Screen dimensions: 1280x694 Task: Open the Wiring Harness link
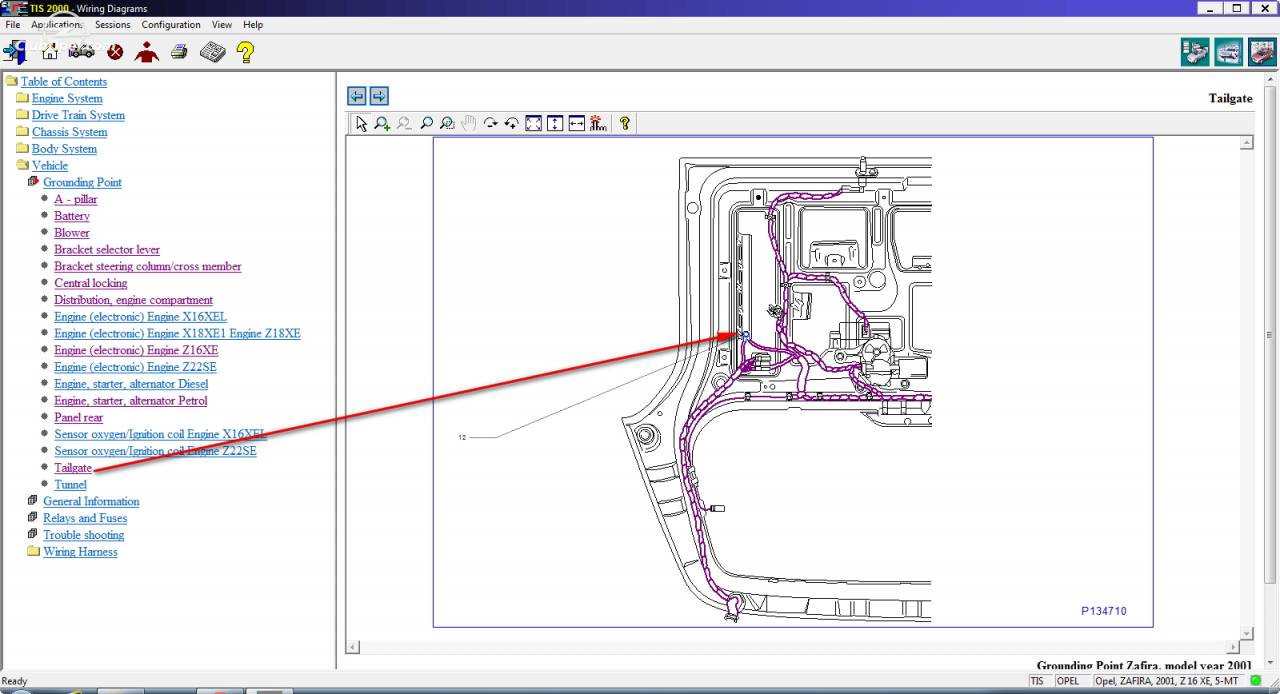click(x=80, y=552)
